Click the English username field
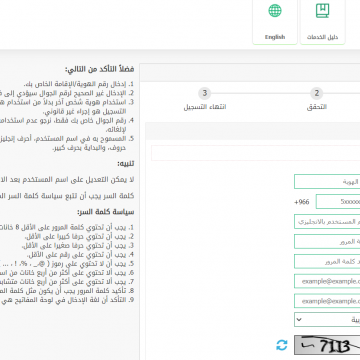The height and width of the screenshot is (360, 360). point(327,222)
